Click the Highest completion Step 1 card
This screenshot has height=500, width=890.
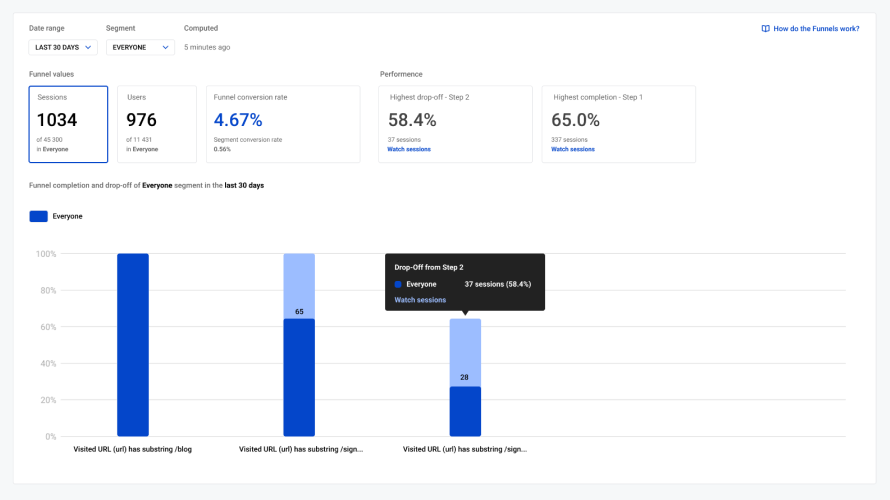(618, 124)
